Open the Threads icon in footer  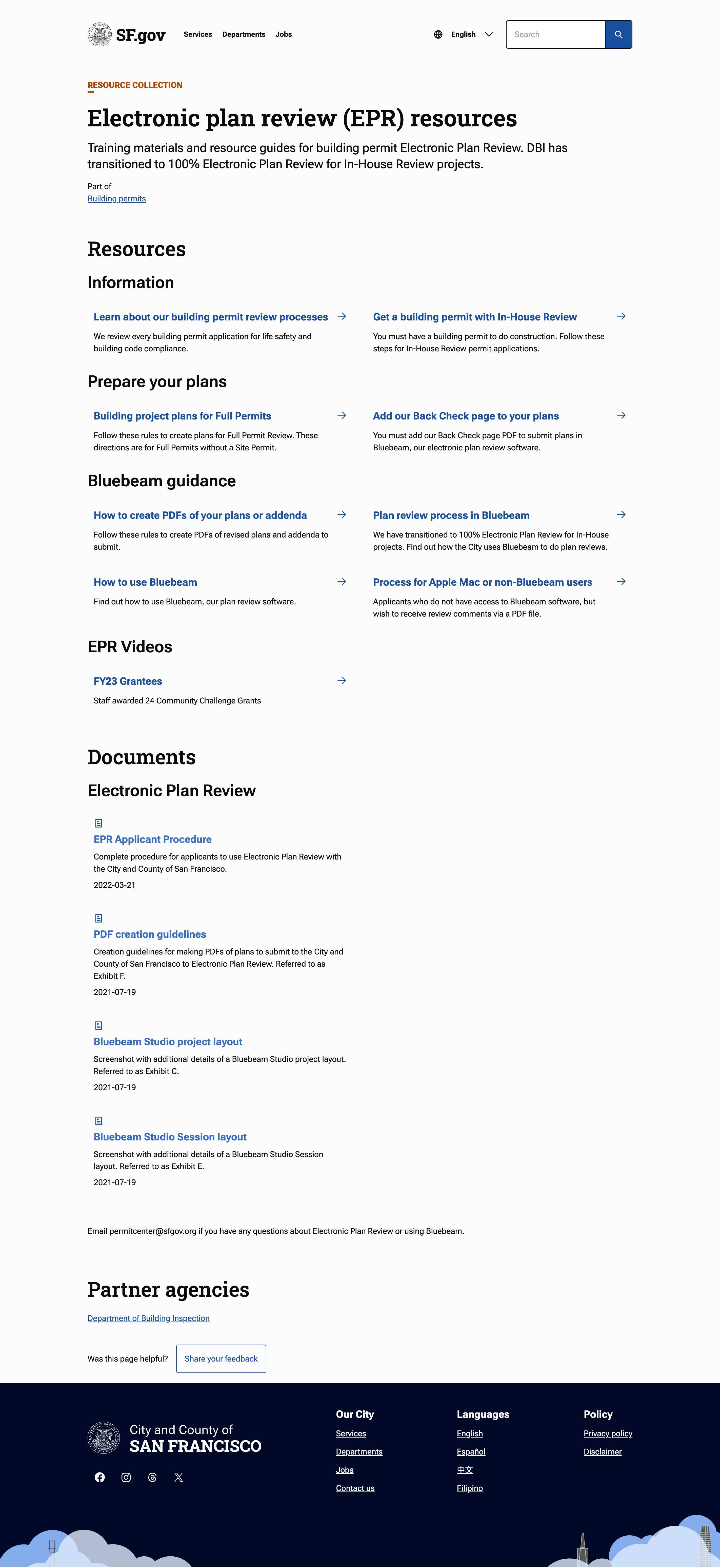point(152,1477)
